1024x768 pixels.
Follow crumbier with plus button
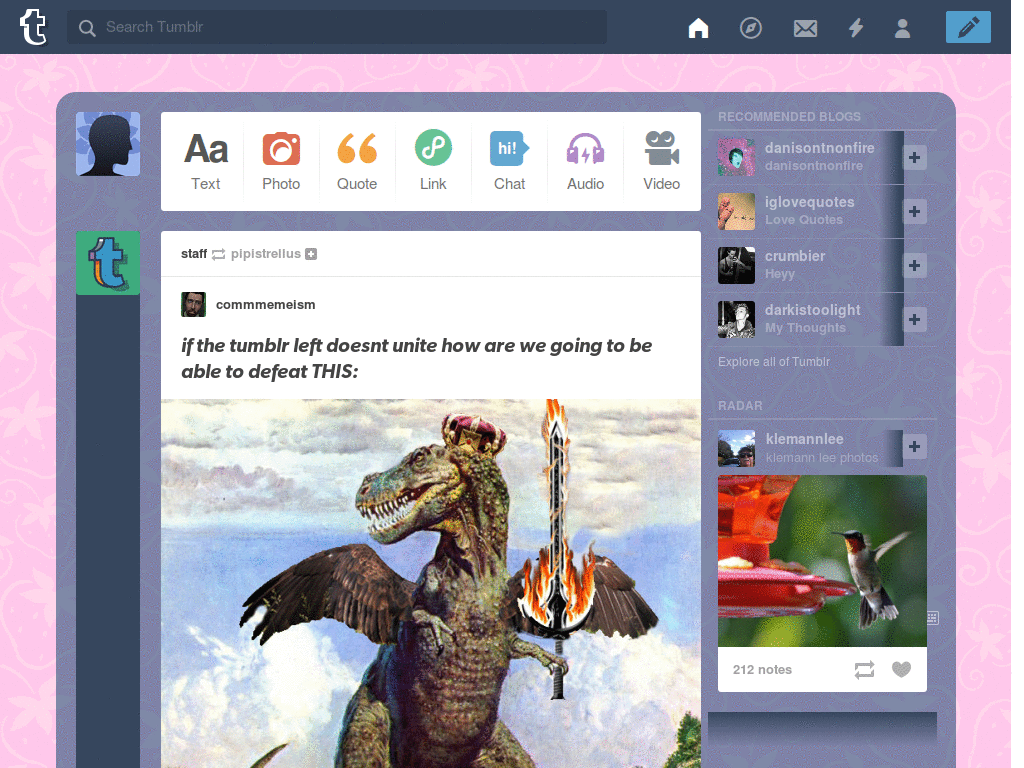coord(914,265)
